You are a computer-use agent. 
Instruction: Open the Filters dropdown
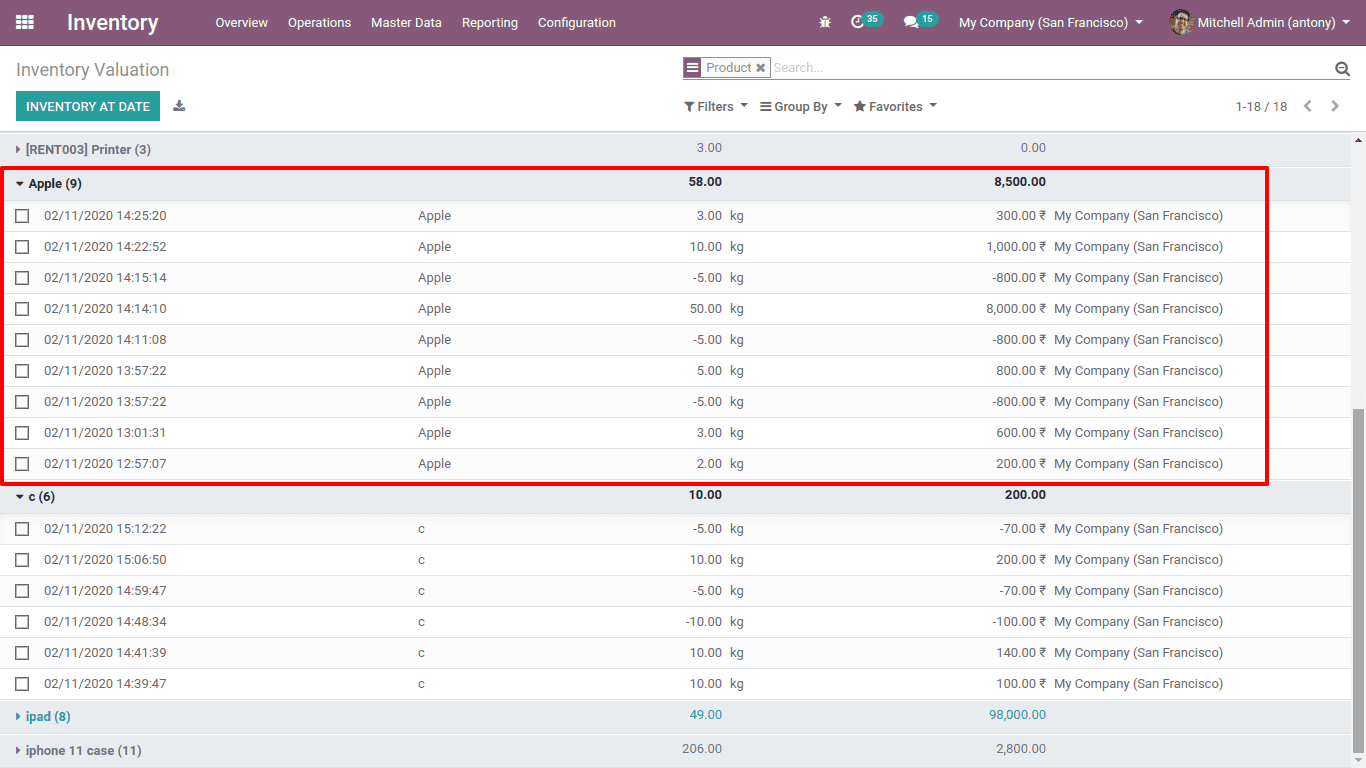[x=716, y=106]
